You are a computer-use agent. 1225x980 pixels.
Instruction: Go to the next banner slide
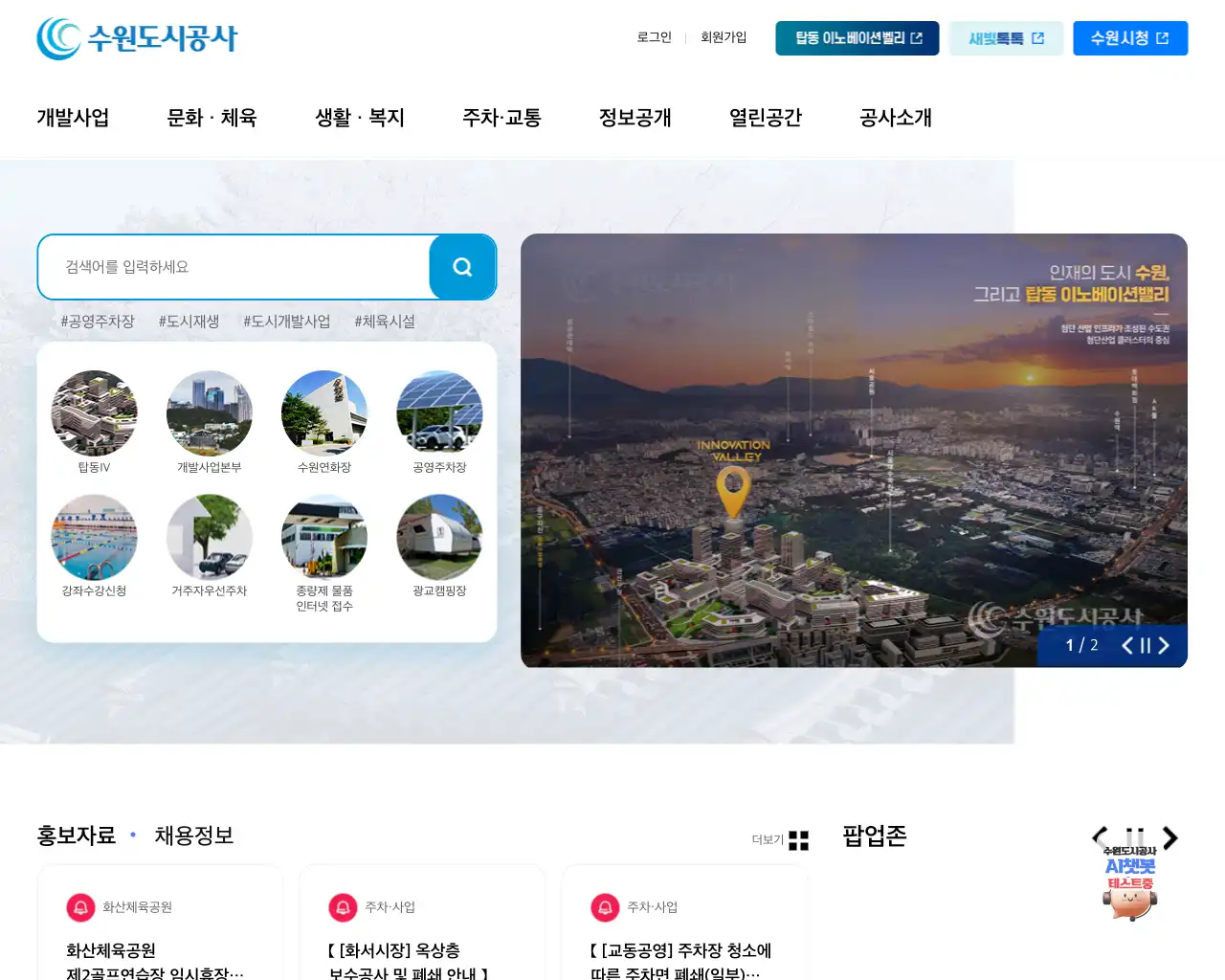pos(1165,646)
